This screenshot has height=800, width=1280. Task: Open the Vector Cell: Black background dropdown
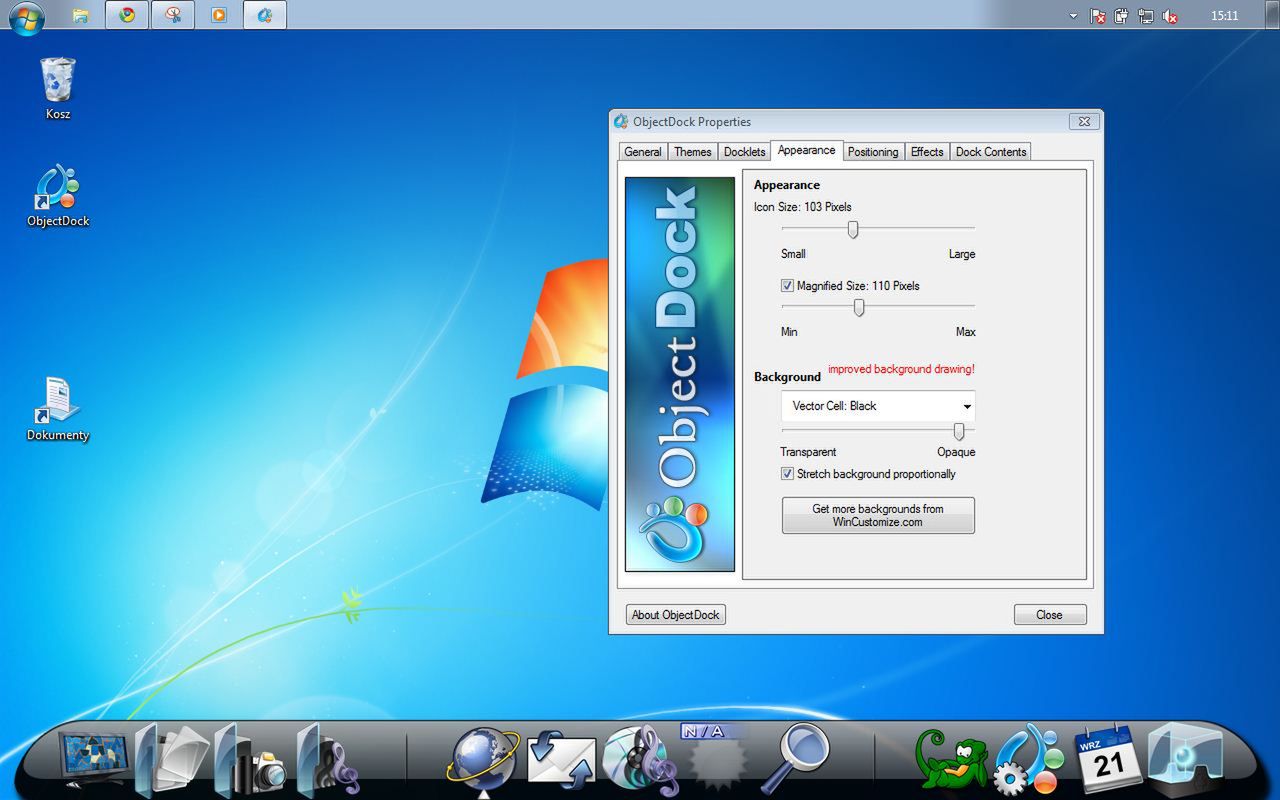878,406
